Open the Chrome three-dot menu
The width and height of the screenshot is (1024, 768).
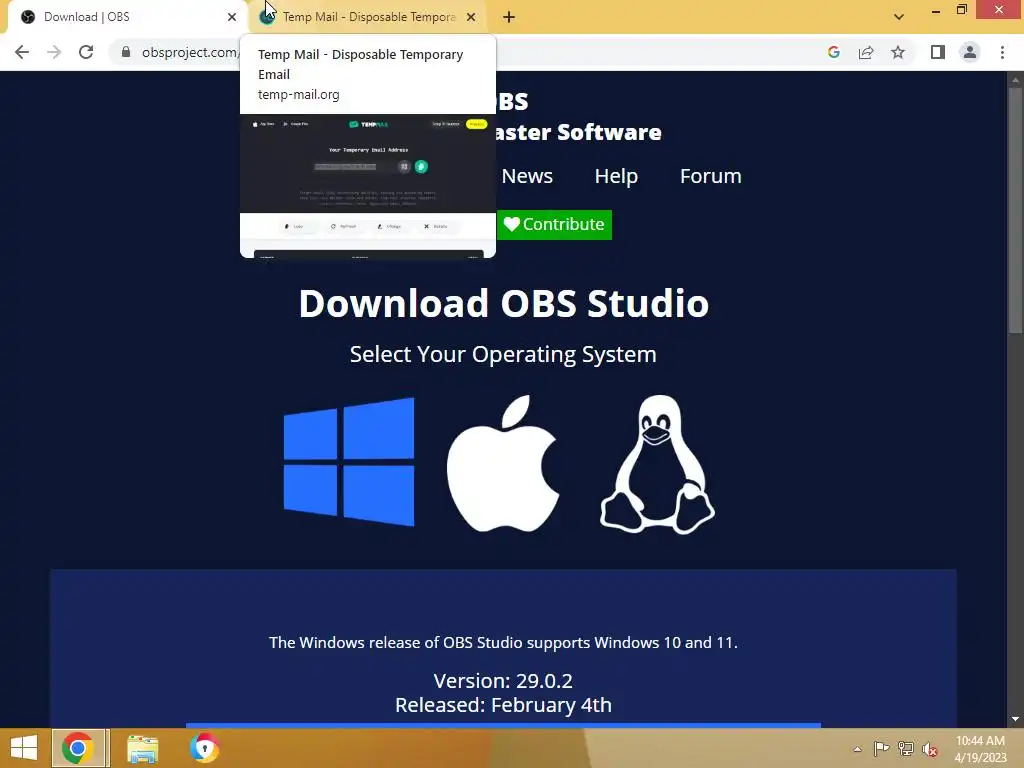[1002, 52]
